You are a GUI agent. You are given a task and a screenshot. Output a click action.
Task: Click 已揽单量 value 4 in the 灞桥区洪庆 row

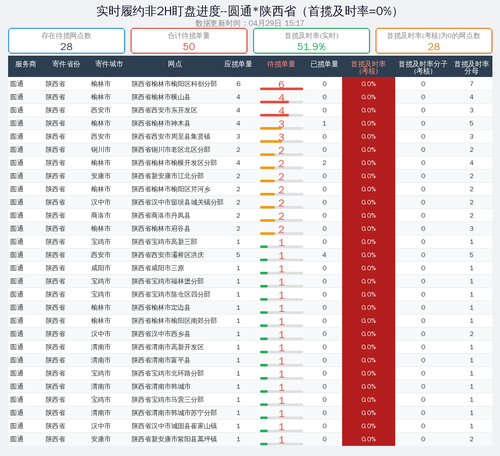coord(324,255)
